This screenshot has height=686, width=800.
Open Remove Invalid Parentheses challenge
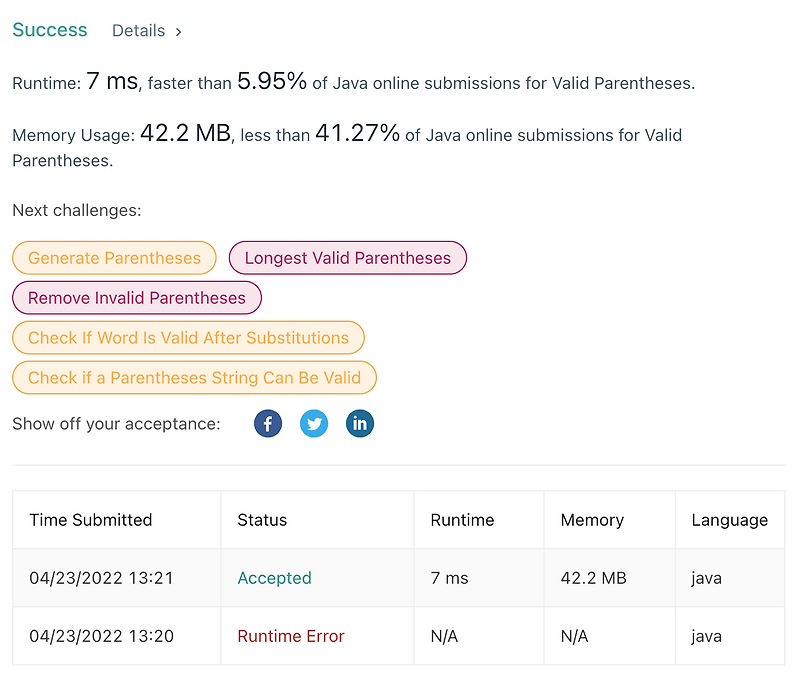pos(136,298)
